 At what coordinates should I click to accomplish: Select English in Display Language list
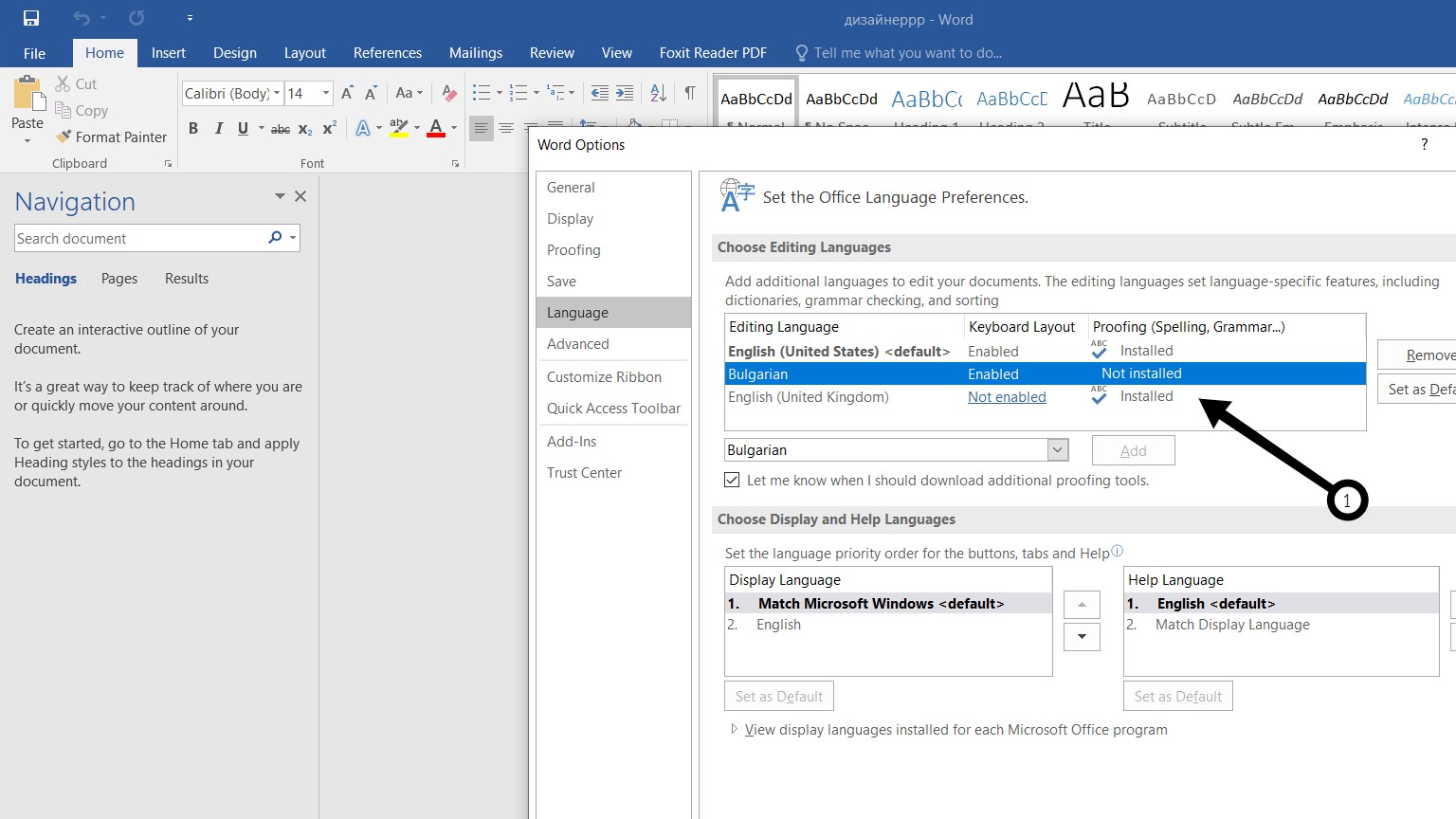tap(888, 625)
